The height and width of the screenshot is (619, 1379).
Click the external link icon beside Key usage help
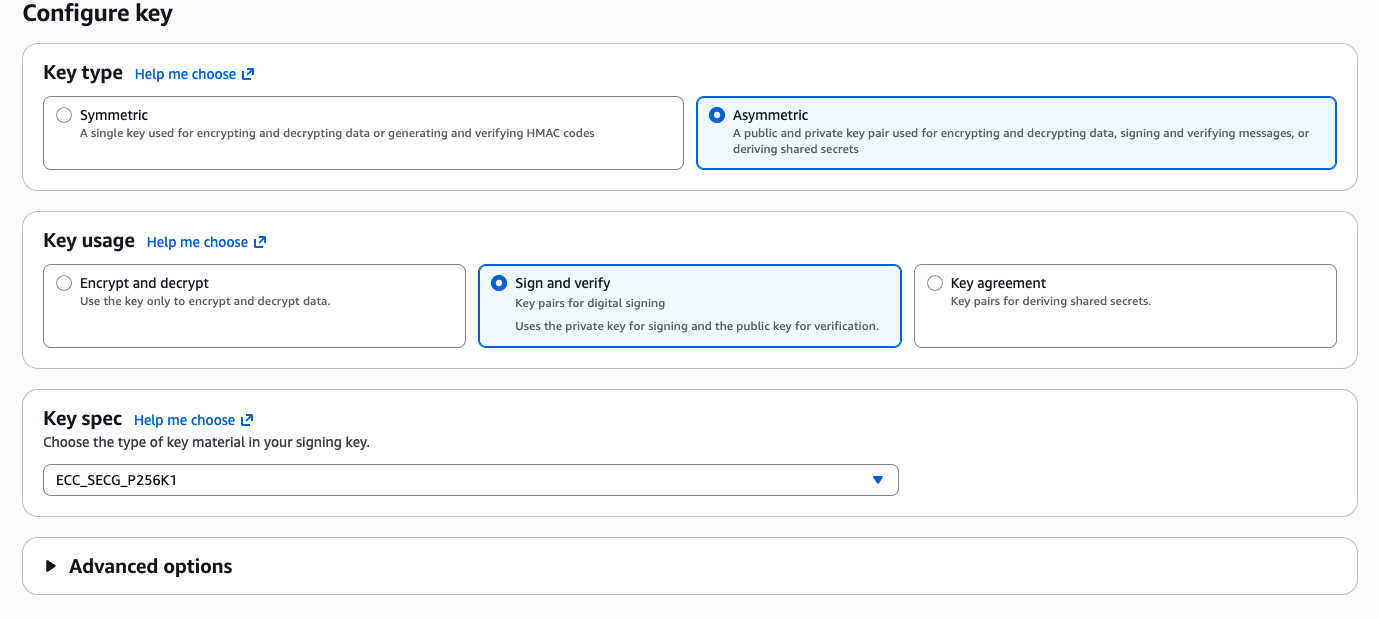pyautogui.click(x=260, y=242)
